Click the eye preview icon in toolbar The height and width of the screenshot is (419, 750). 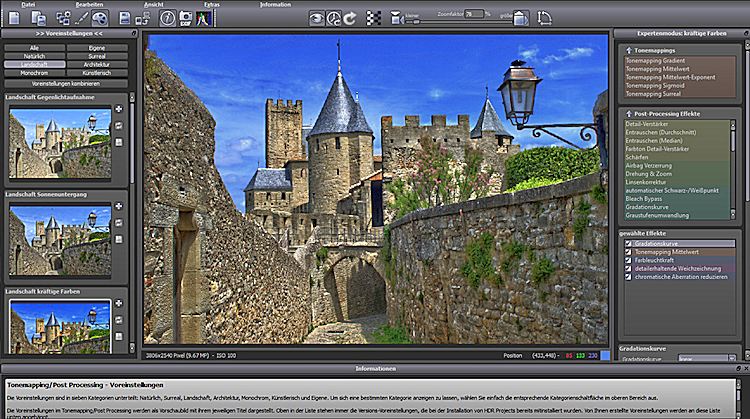pos(317,18)
